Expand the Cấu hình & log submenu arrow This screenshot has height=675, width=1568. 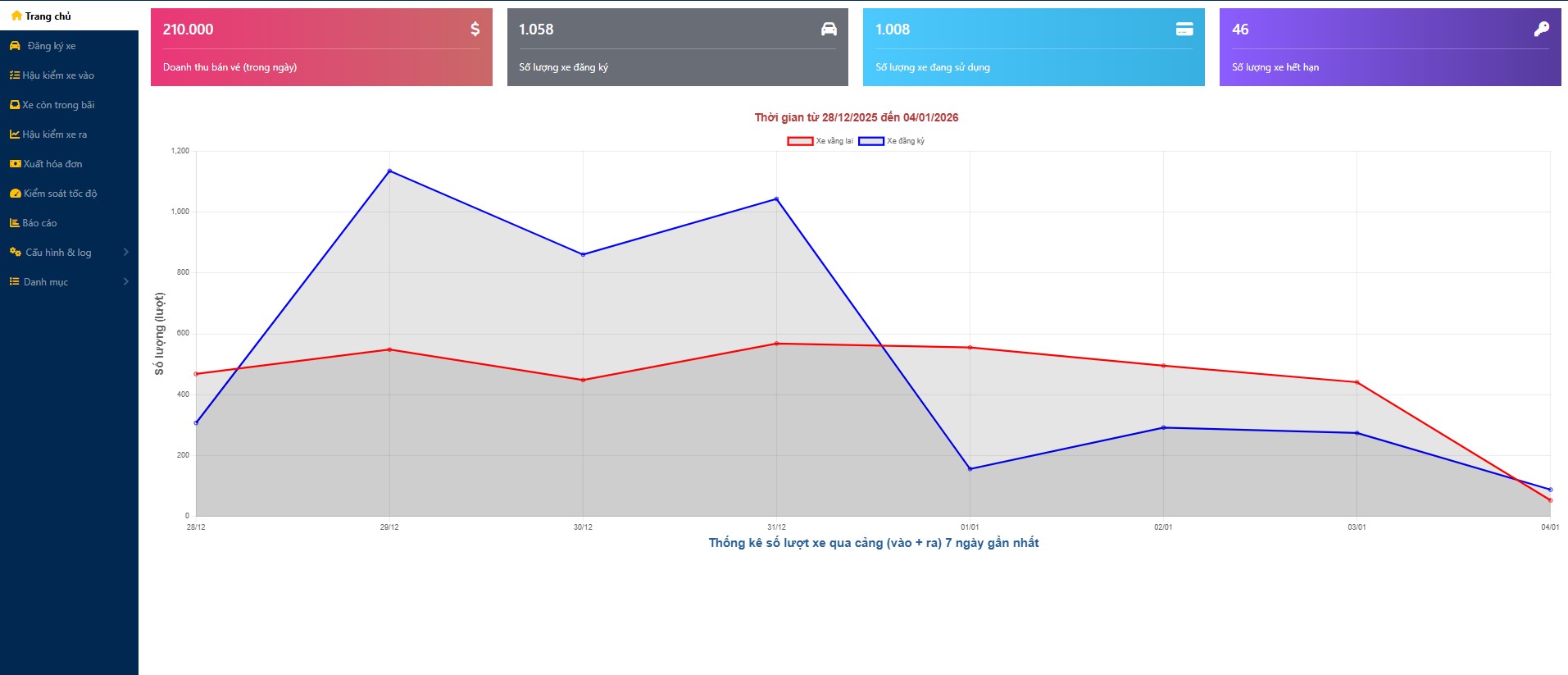(125, 253)
